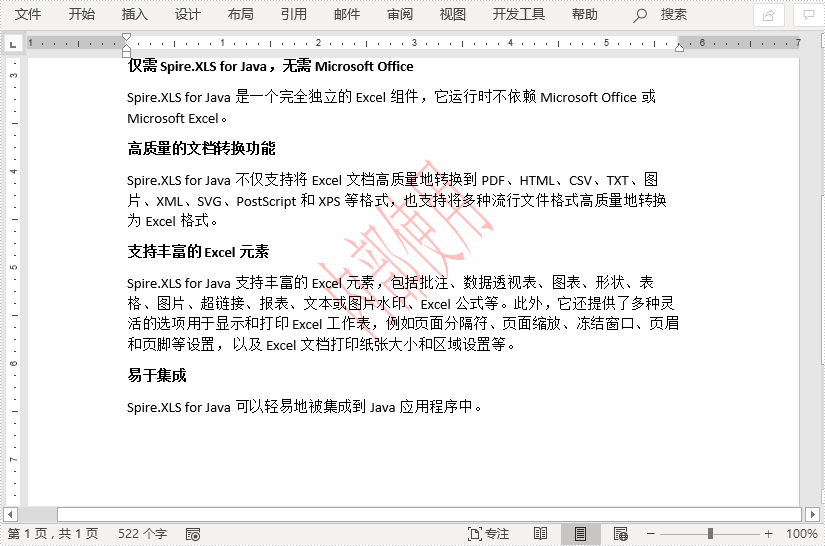This screenshot has width=825, height=546.
Task: Select Print Layout view icon
Action: [580, 534]
